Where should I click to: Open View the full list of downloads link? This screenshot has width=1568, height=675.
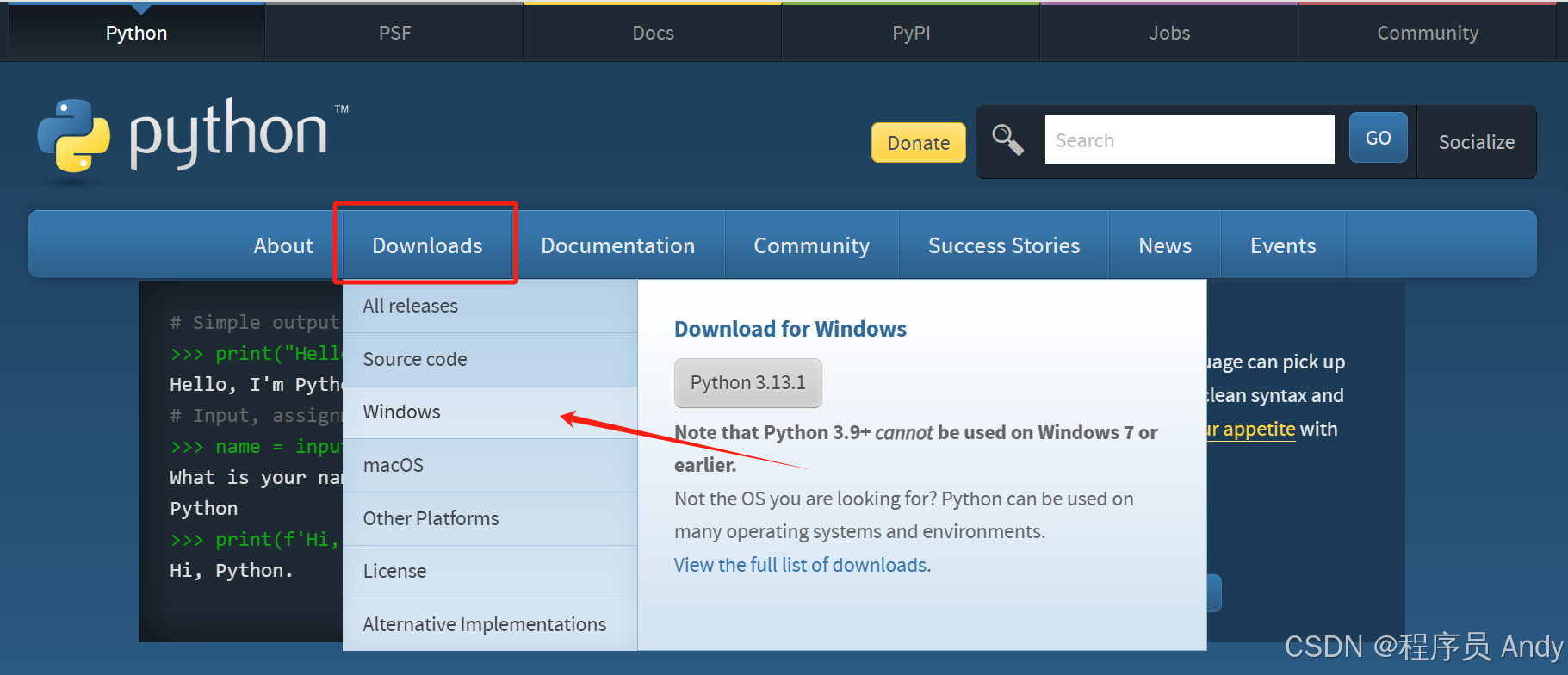pyautogui.click(x=803, y=565)
